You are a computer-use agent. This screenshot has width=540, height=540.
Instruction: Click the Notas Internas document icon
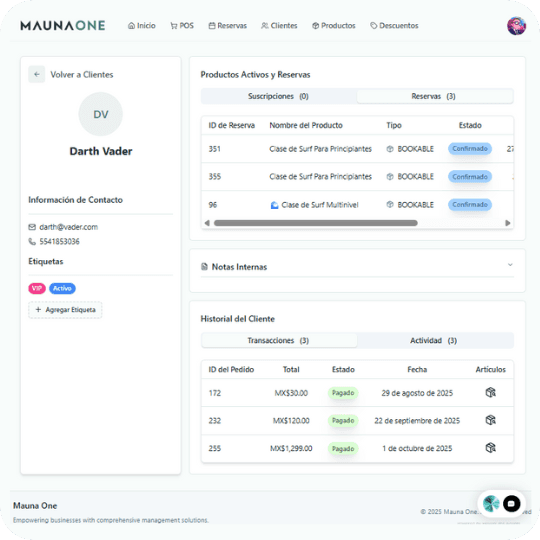(x=204, y=267)
